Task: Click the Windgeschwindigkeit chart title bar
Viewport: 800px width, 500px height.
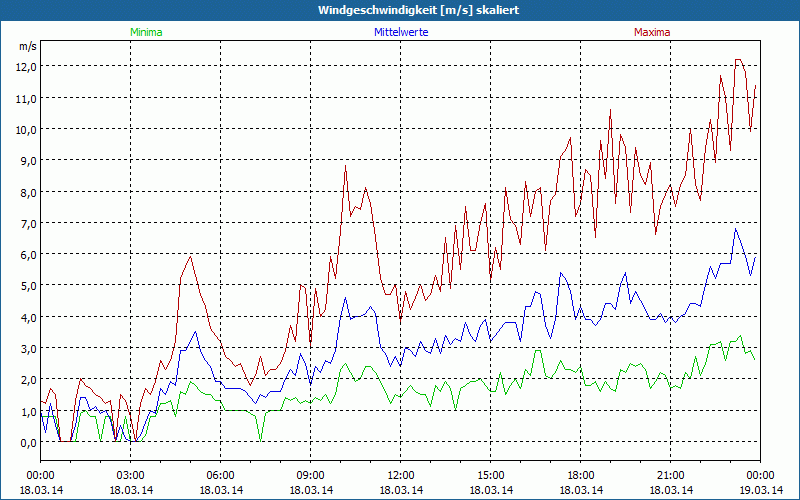Action: coord(400,10)
